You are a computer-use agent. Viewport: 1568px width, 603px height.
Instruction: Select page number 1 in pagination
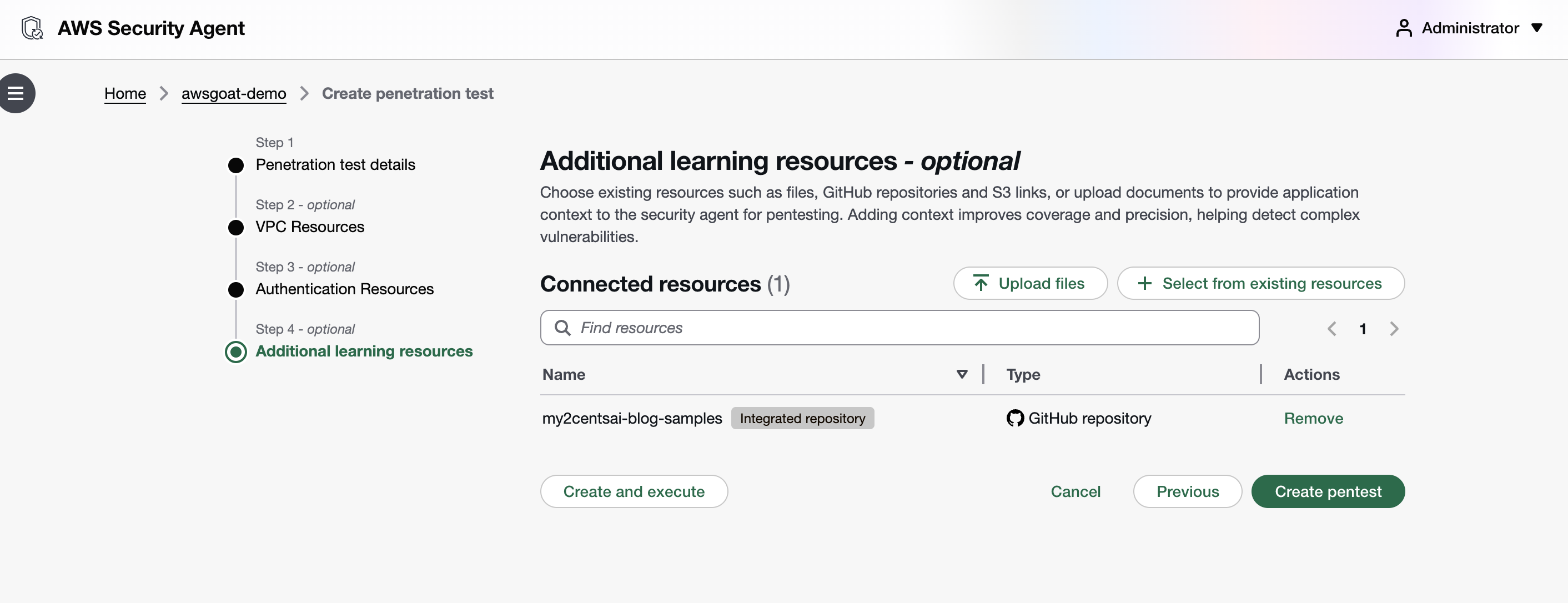(1363, 329)
